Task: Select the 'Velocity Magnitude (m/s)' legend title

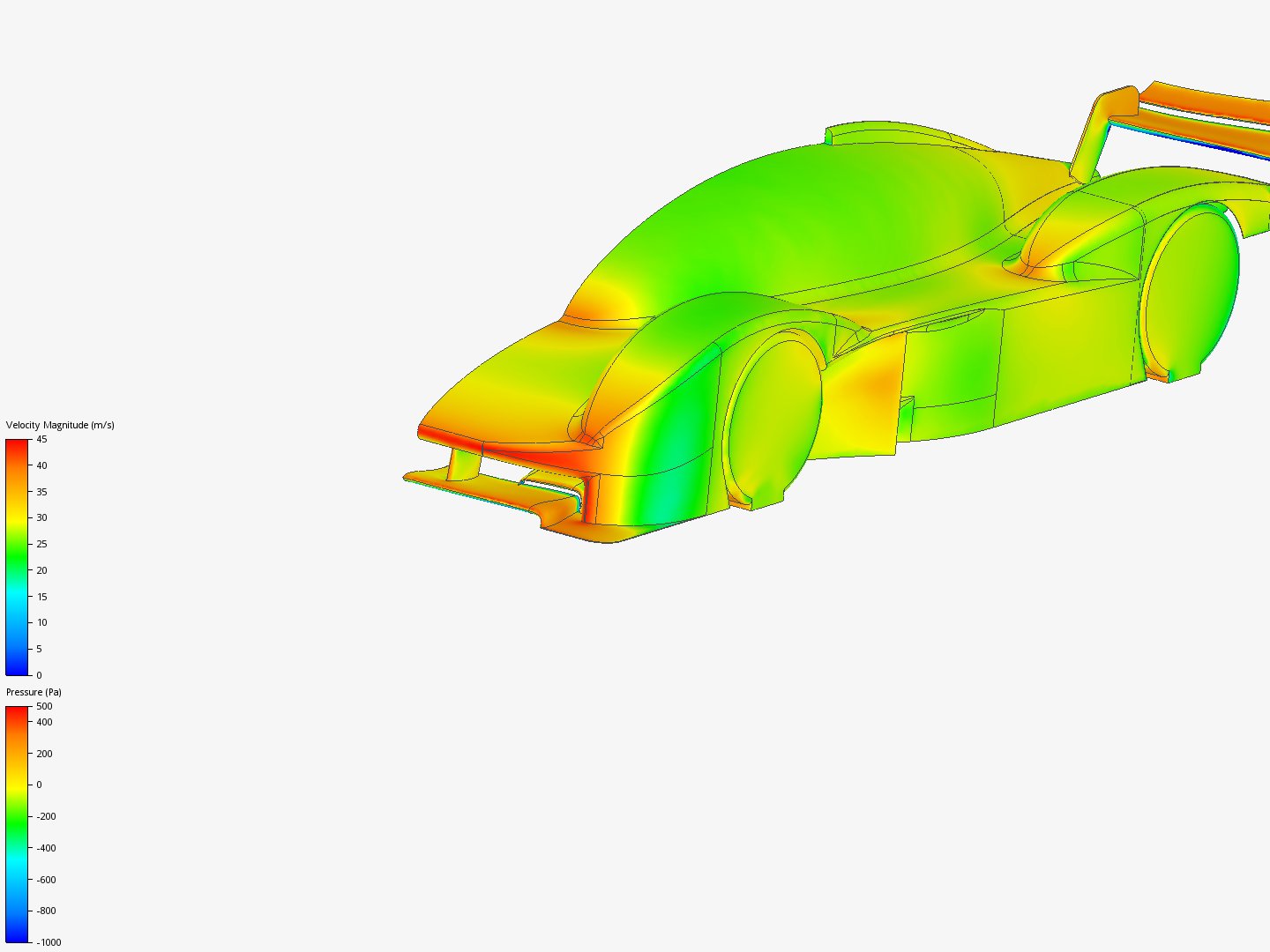Action: point(60,425)
